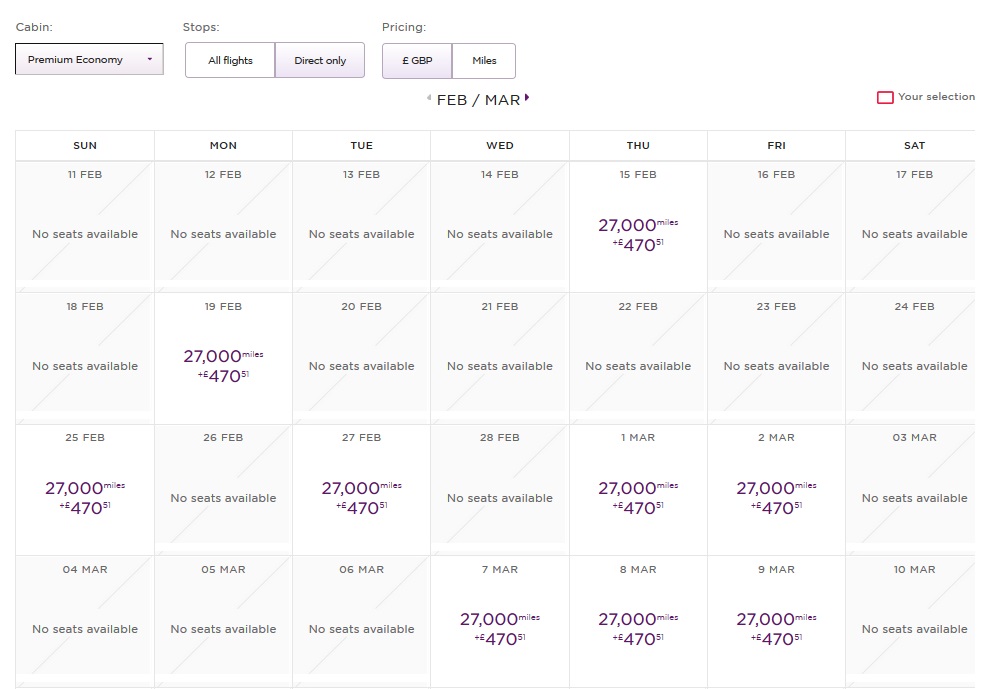Screen dimensions: 987x689
Task: Click the Your selection legend box
Action: pos(885,98)
